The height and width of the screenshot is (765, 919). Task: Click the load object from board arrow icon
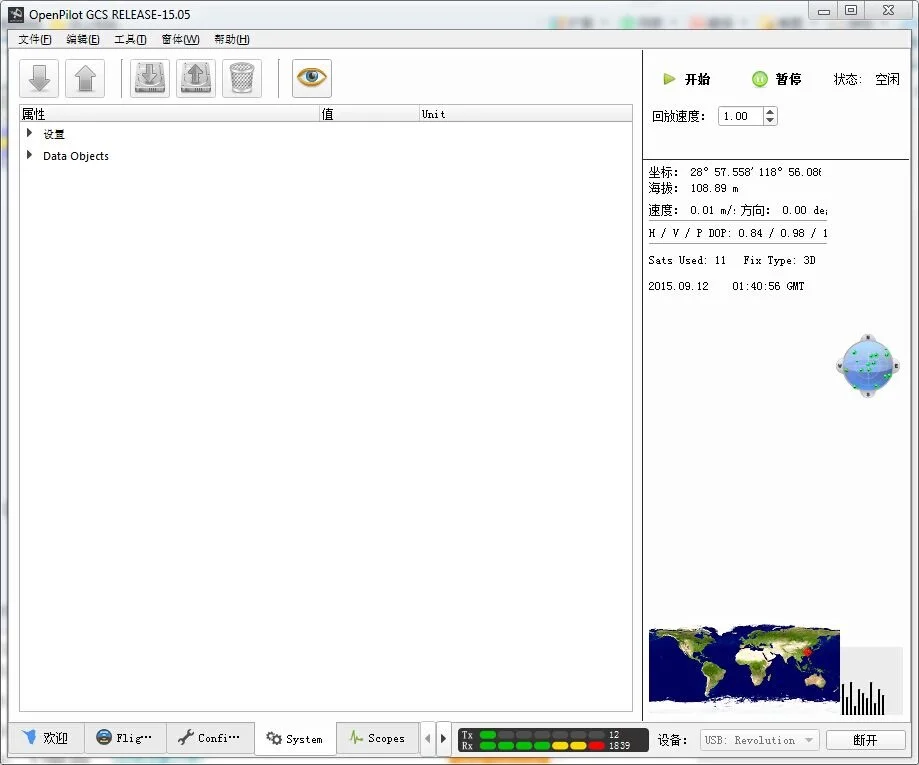coord(39,78)
